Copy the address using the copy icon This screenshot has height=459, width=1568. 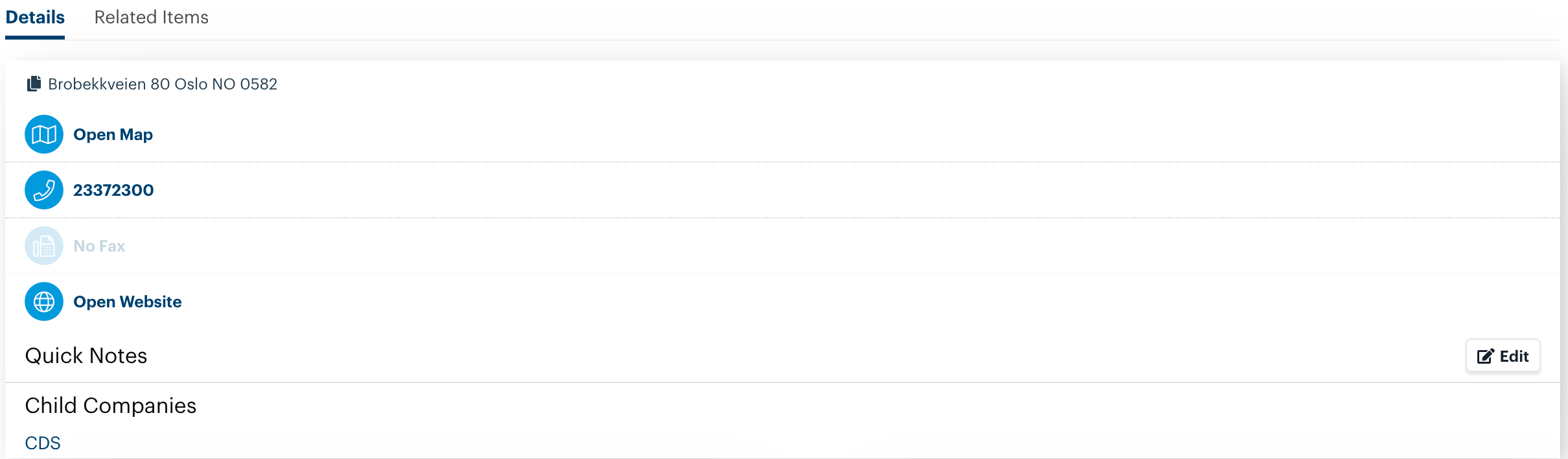tap(34, 84)
